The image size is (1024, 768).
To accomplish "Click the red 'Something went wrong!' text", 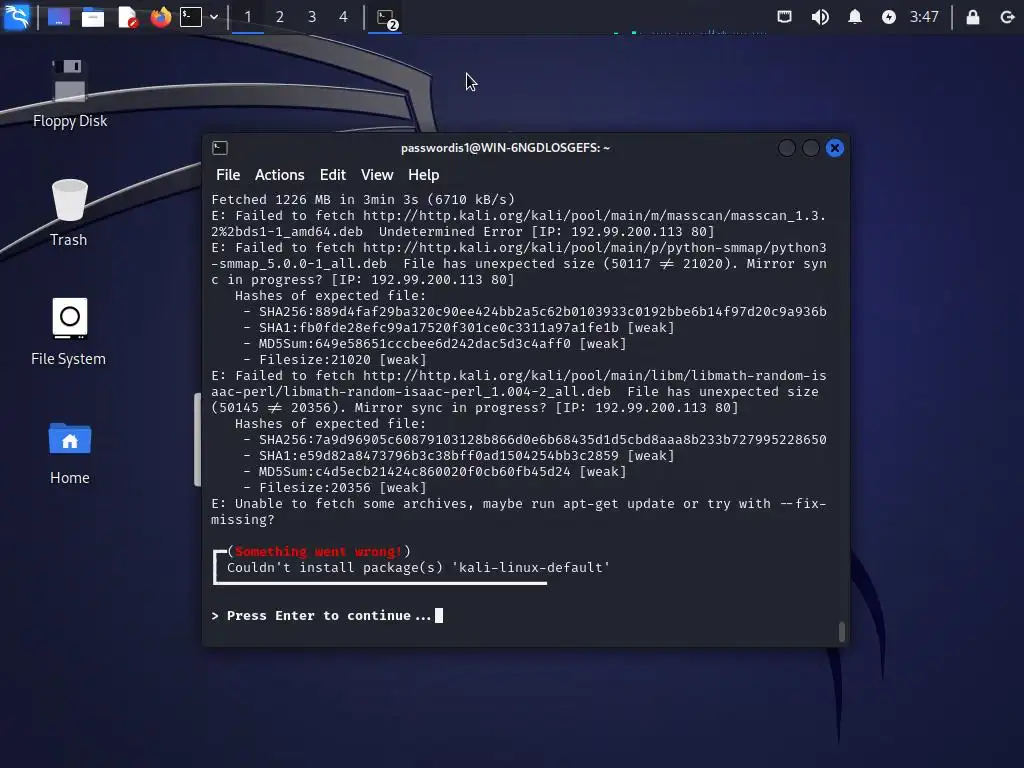I will (318, 552).
